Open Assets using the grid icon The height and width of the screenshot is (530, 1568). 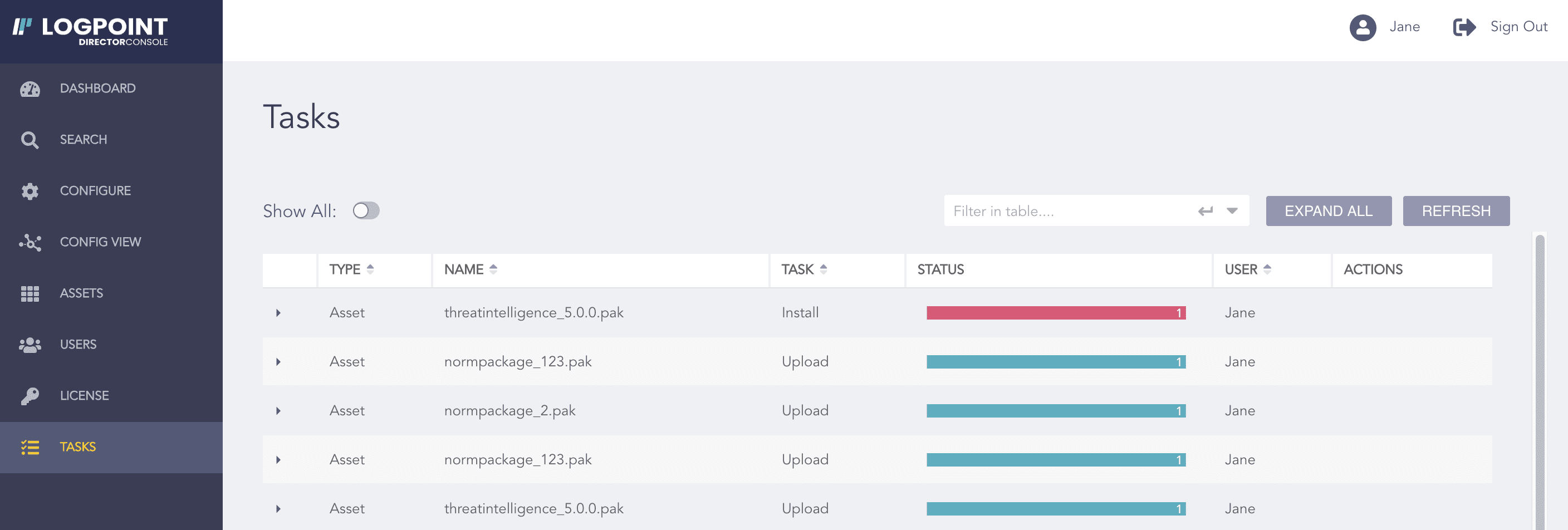29,293
